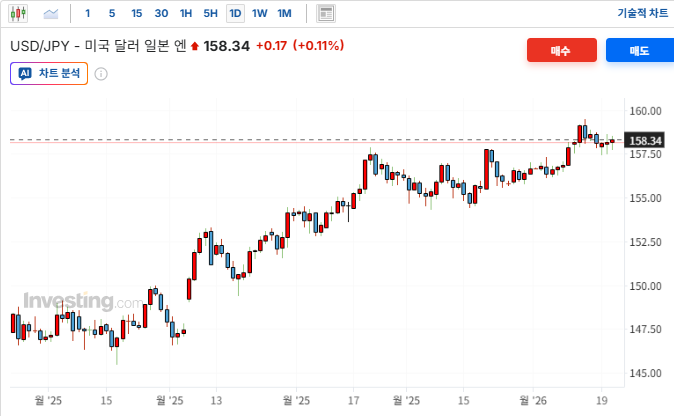This screenshot has height=416, width=674.
Task: Switch to the area line chart icon
Action: 51,14
